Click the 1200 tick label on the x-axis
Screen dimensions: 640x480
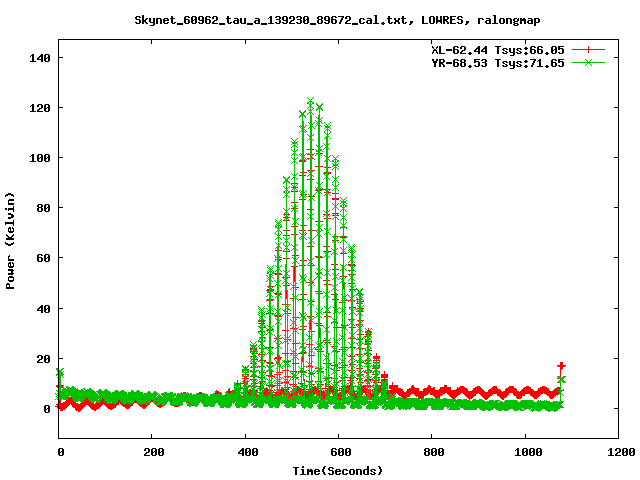coord(618,452)
